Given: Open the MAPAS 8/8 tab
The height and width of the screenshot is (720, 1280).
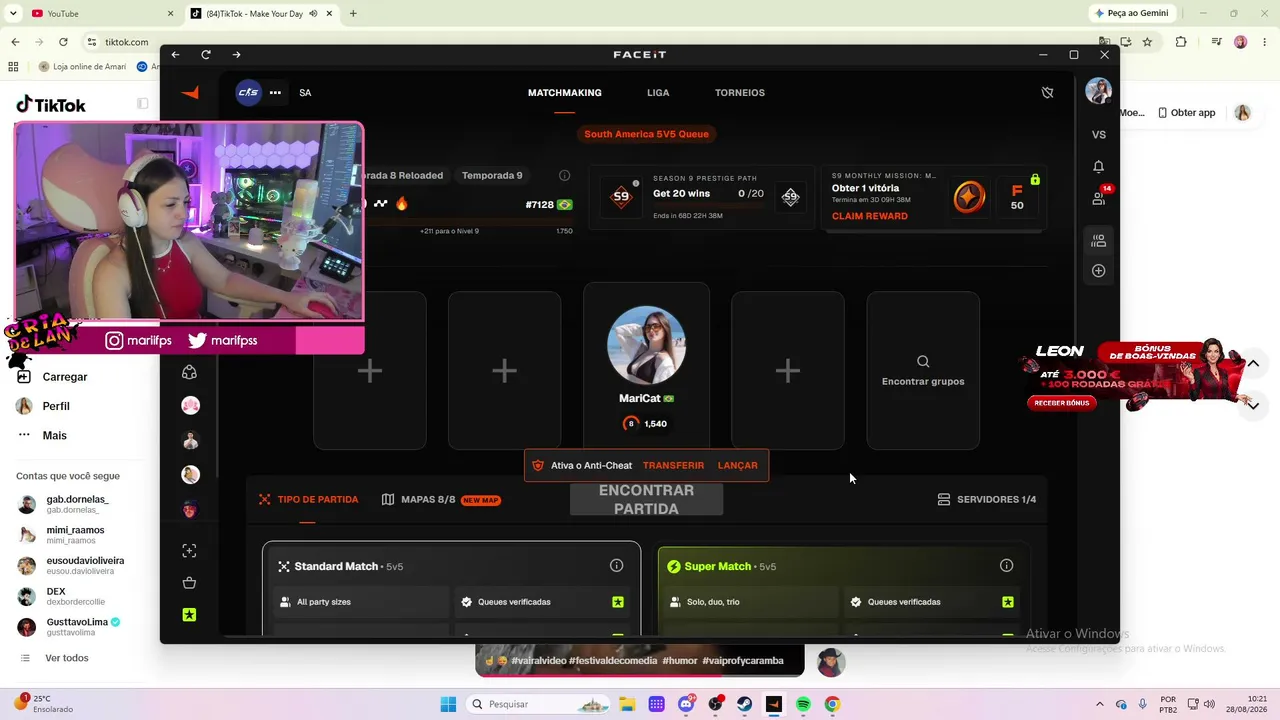Looking at the screenshot, I should [x=441, y=500].
